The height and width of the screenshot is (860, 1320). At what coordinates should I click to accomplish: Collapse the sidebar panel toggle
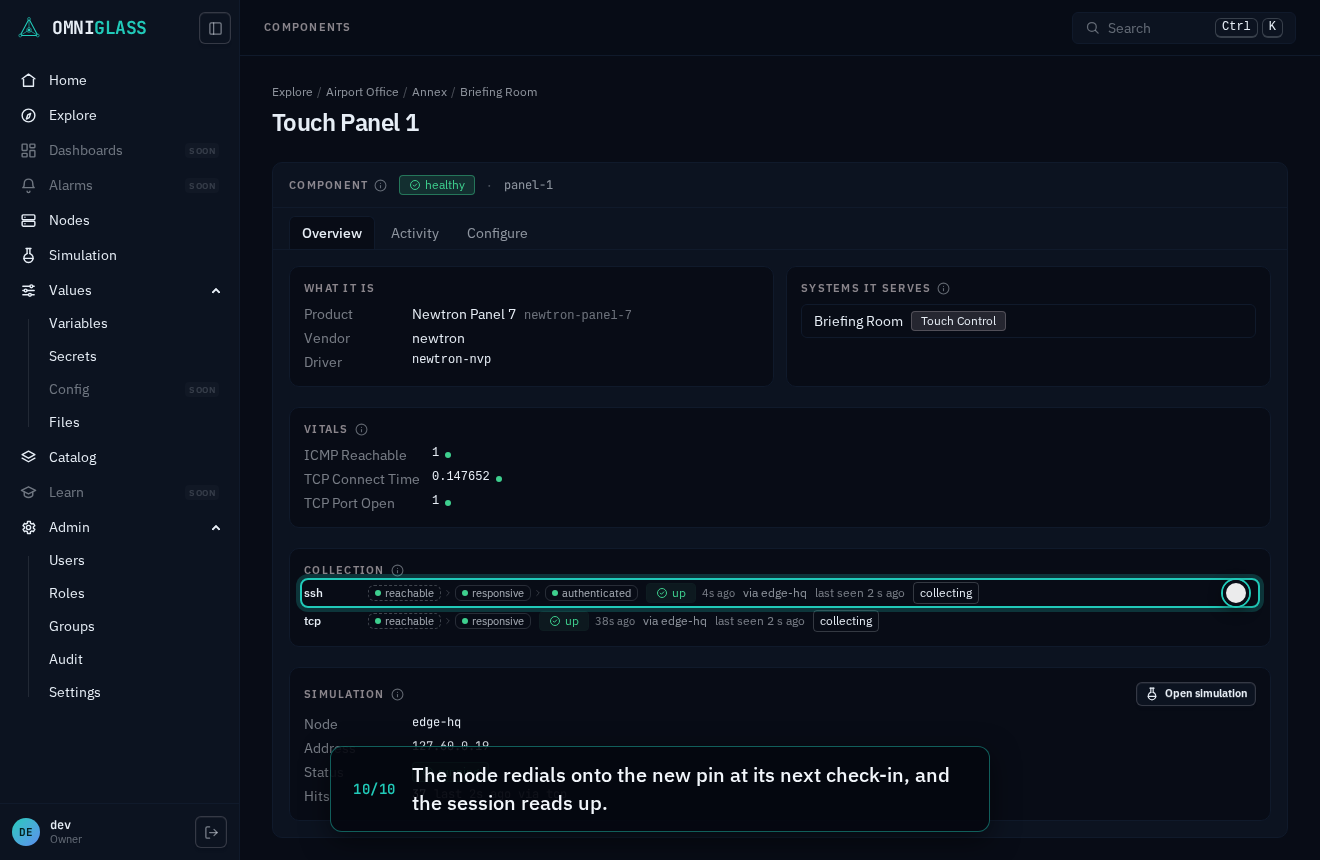[x=215, y=28]
